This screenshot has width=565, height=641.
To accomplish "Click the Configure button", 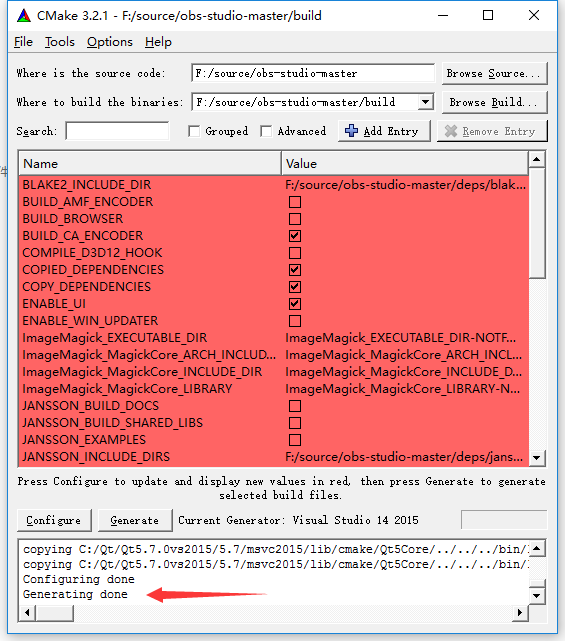I will [x=54, y=520].
